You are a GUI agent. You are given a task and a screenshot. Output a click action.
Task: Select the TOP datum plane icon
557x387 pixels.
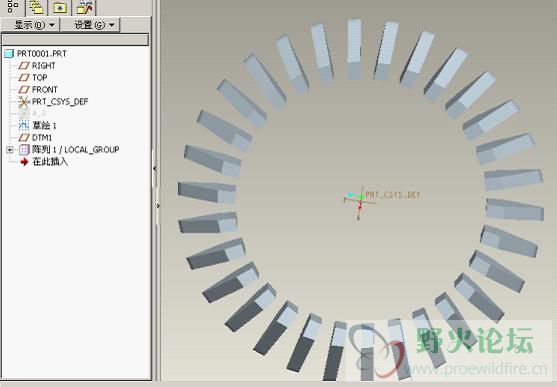(24, 77)
